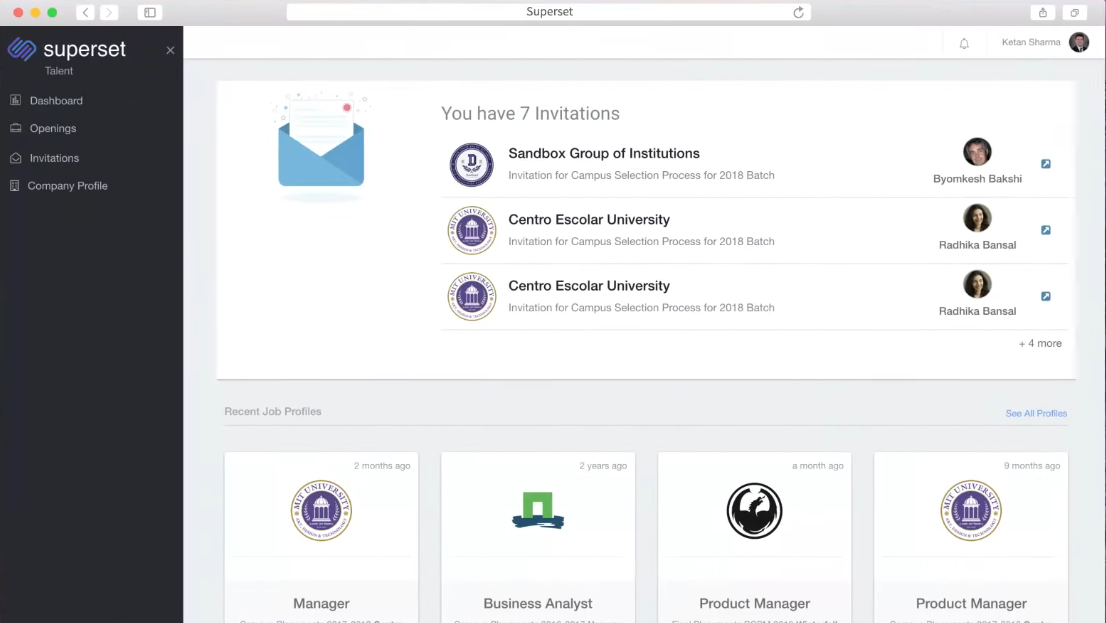Open second Centro Escolar invitation link icon
Screen dimensions: 1106x623
coord(1045,296)
